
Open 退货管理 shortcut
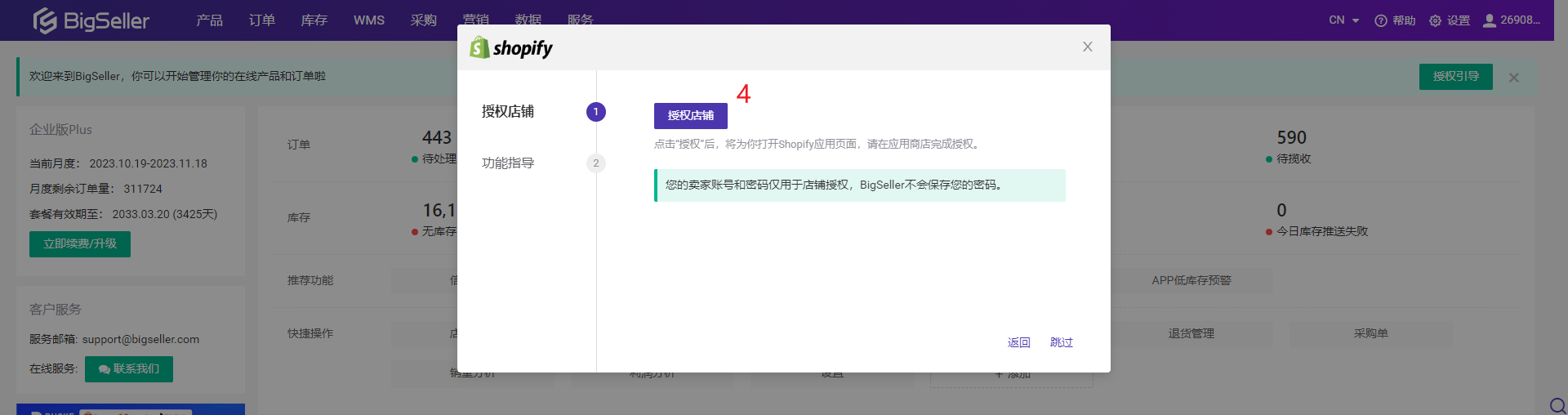point(1191,333)
